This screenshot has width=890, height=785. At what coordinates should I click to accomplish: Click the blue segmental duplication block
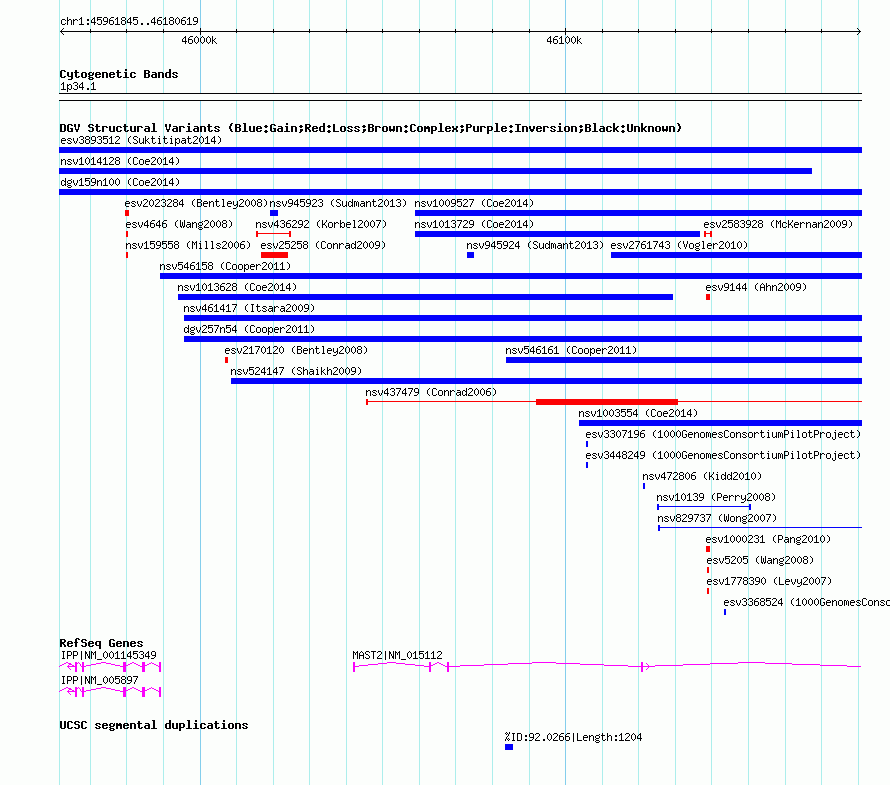point(509,748)
